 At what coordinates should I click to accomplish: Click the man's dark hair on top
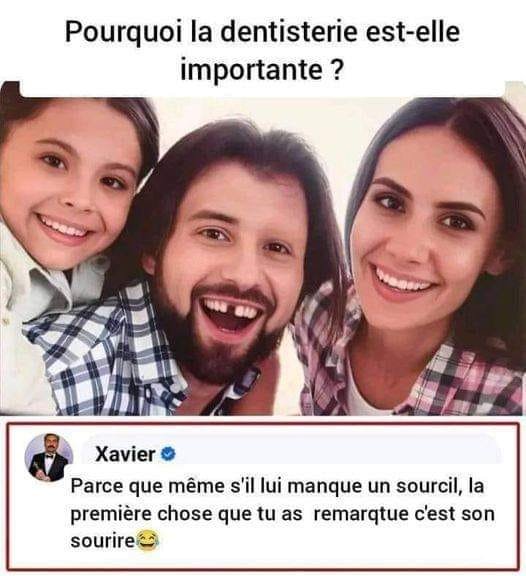tap(235, 147)
